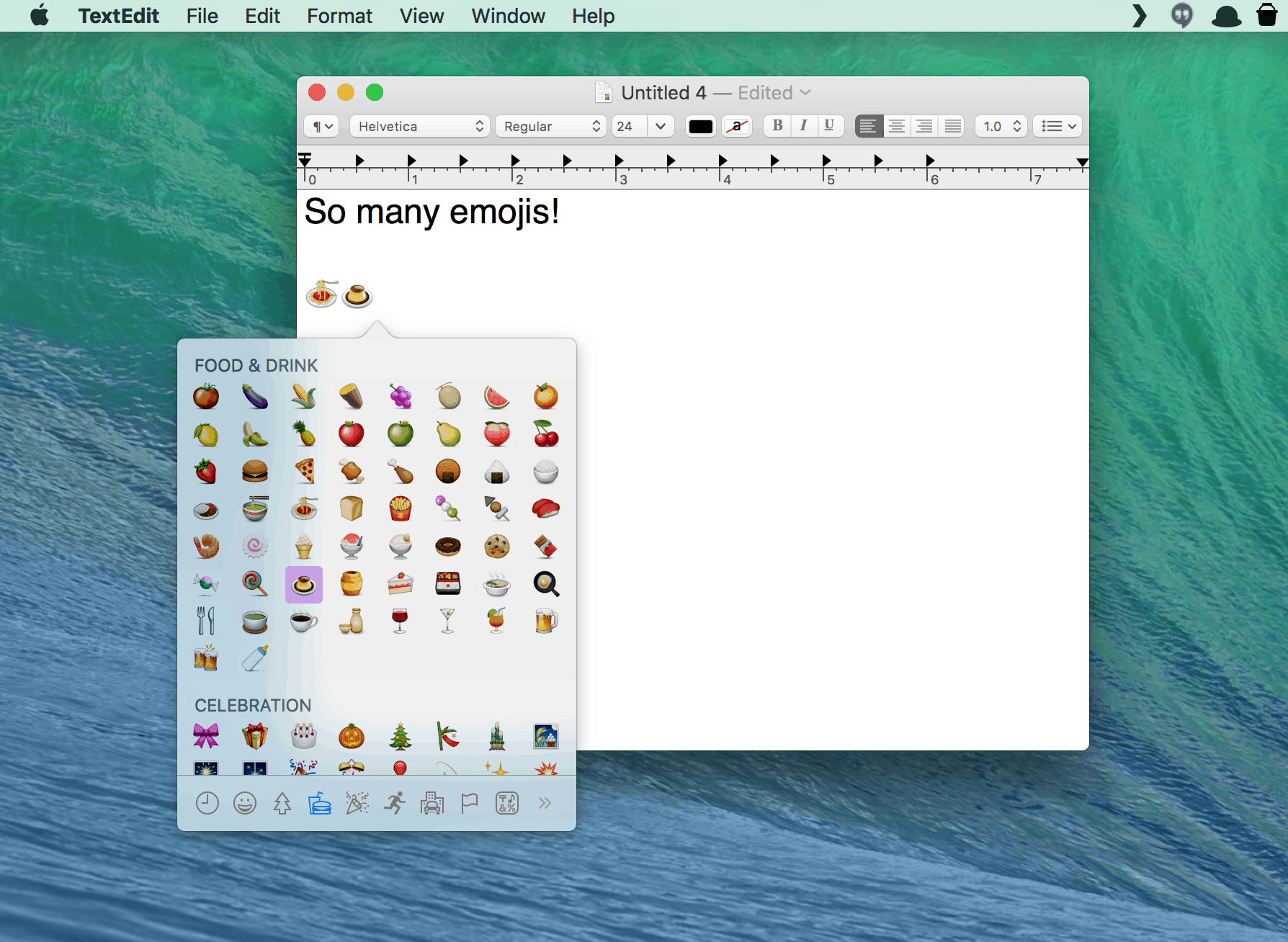The height and width of the screenshot is (942, 1288).
Task: Open the Edit menu
Action: [x=262, y=16]
